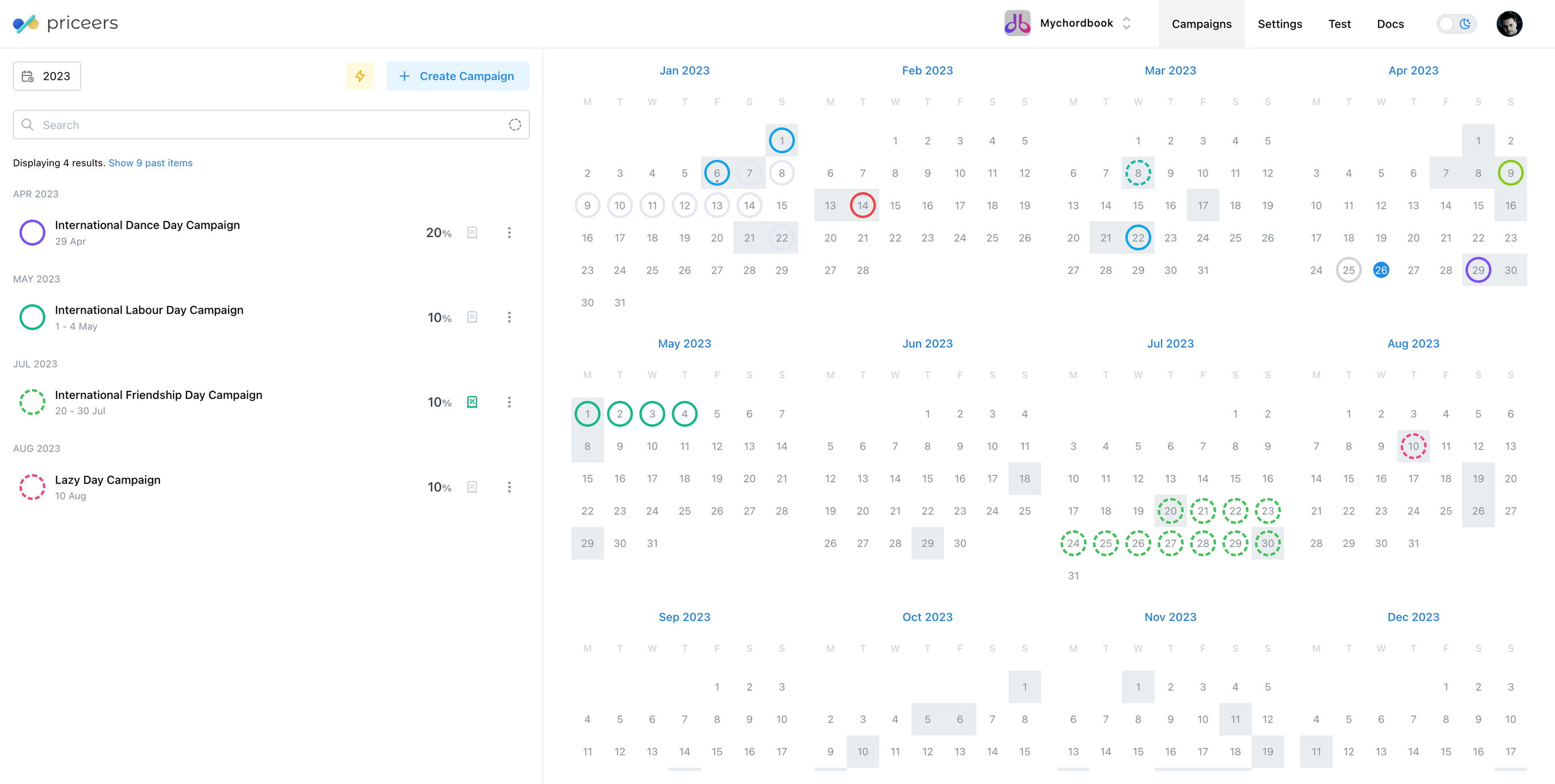The height and width of the screenshot is (784, 1555).
Task: Open three-dot menu for Lazy Day Campaign
Action: (x=509, y=487)
